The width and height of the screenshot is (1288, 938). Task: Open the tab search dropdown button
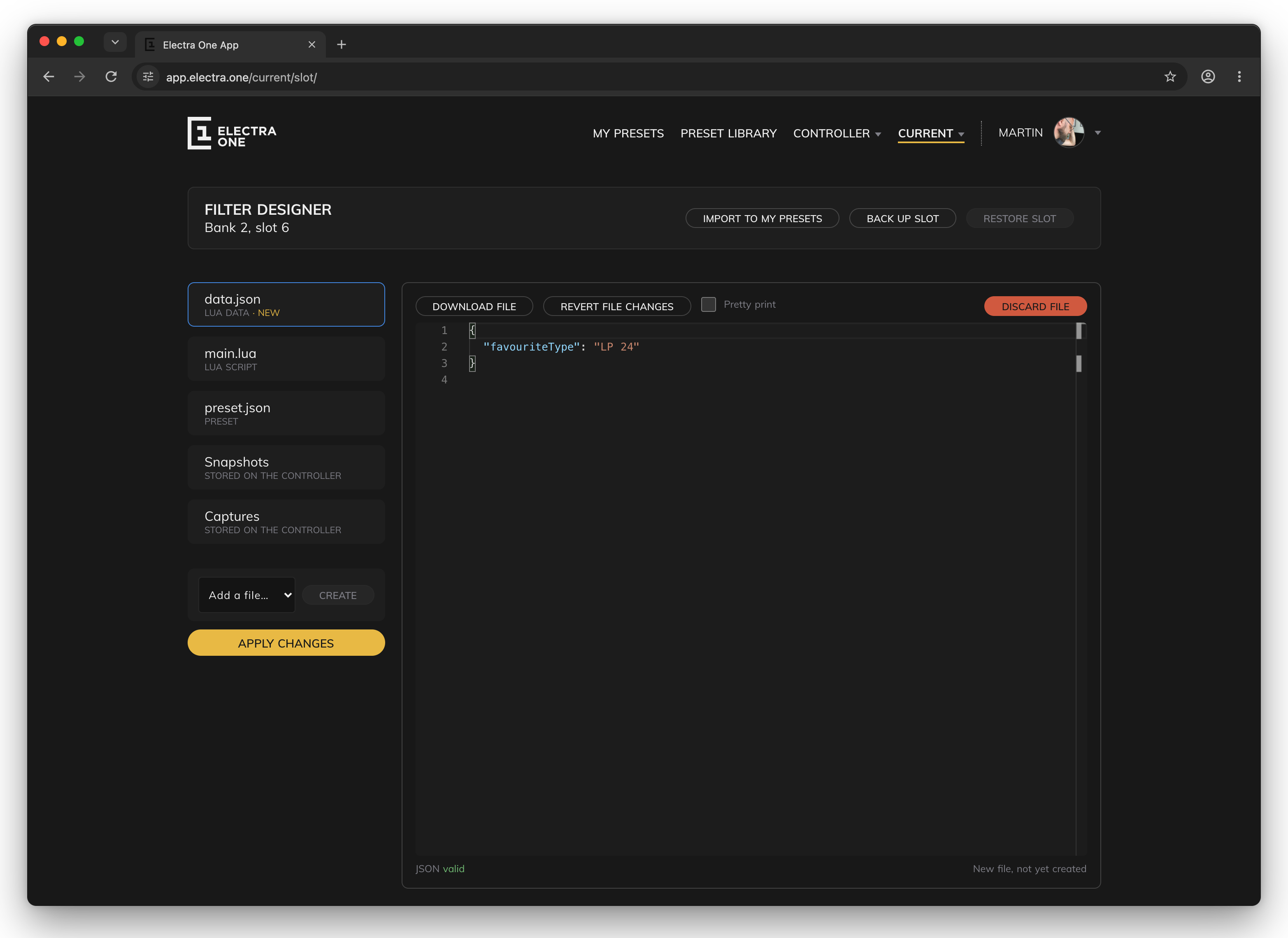click(115, 42)
